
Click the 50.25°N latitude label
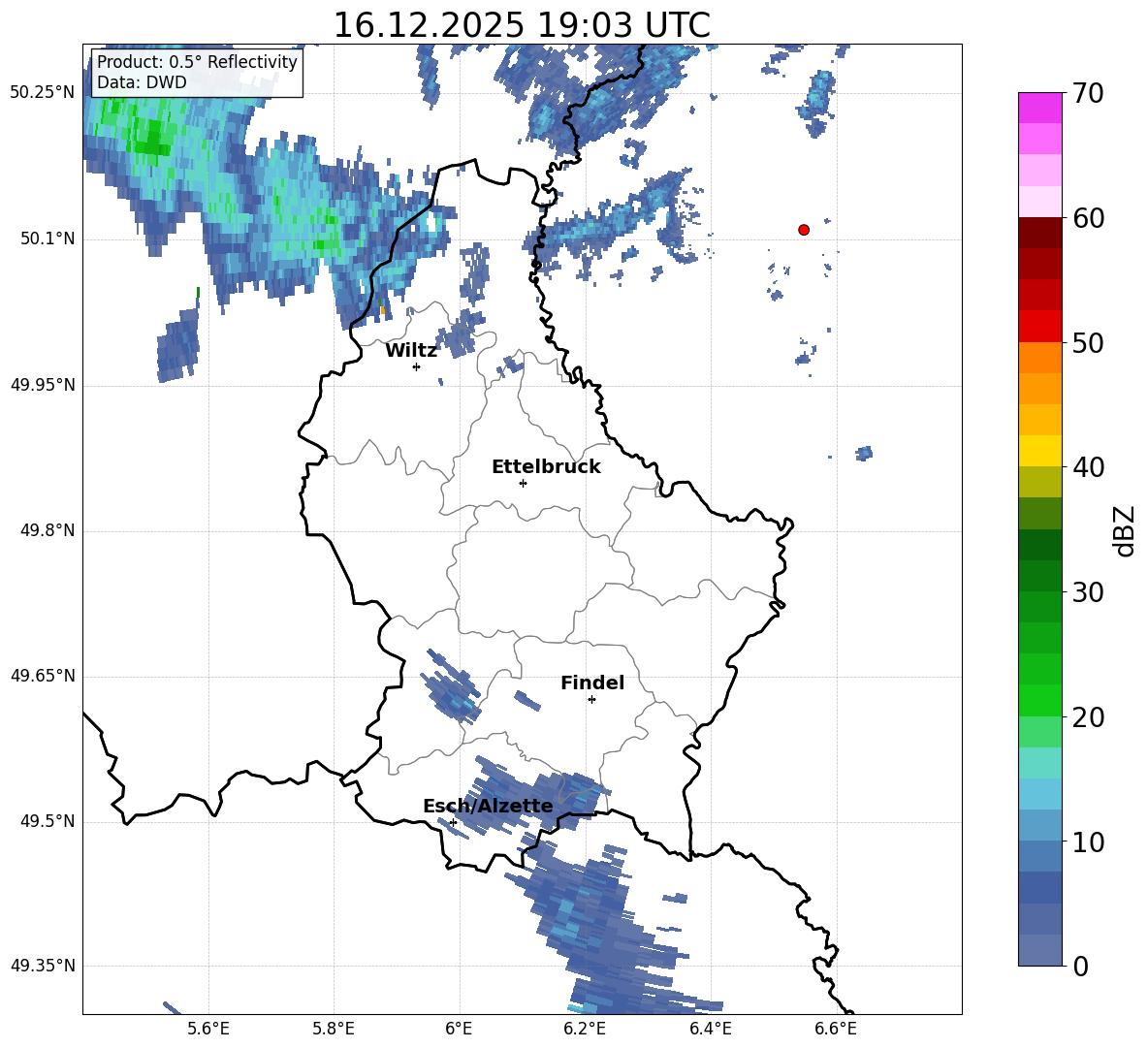(x=43, y=93)
